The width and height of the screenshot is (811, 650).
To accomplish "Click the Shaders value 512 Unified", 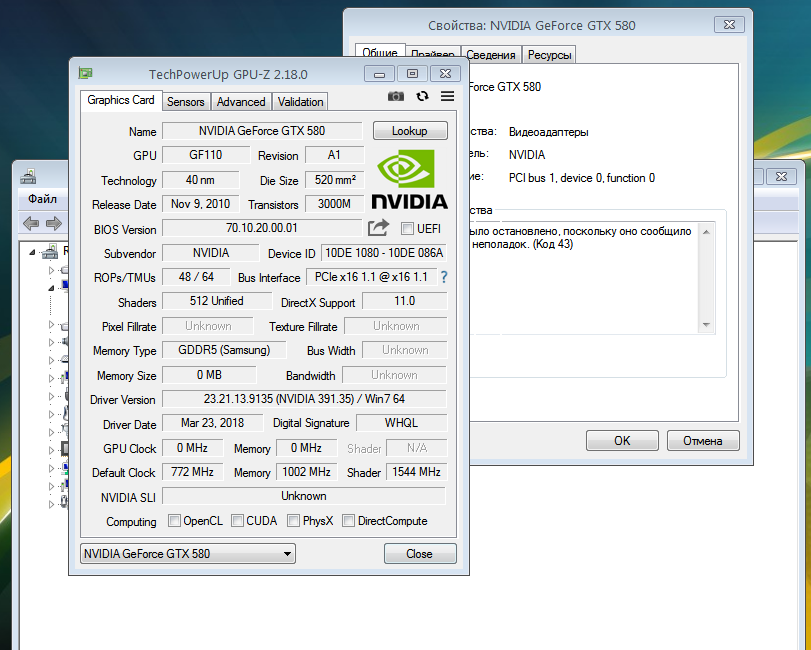I will tap(217, 301).
